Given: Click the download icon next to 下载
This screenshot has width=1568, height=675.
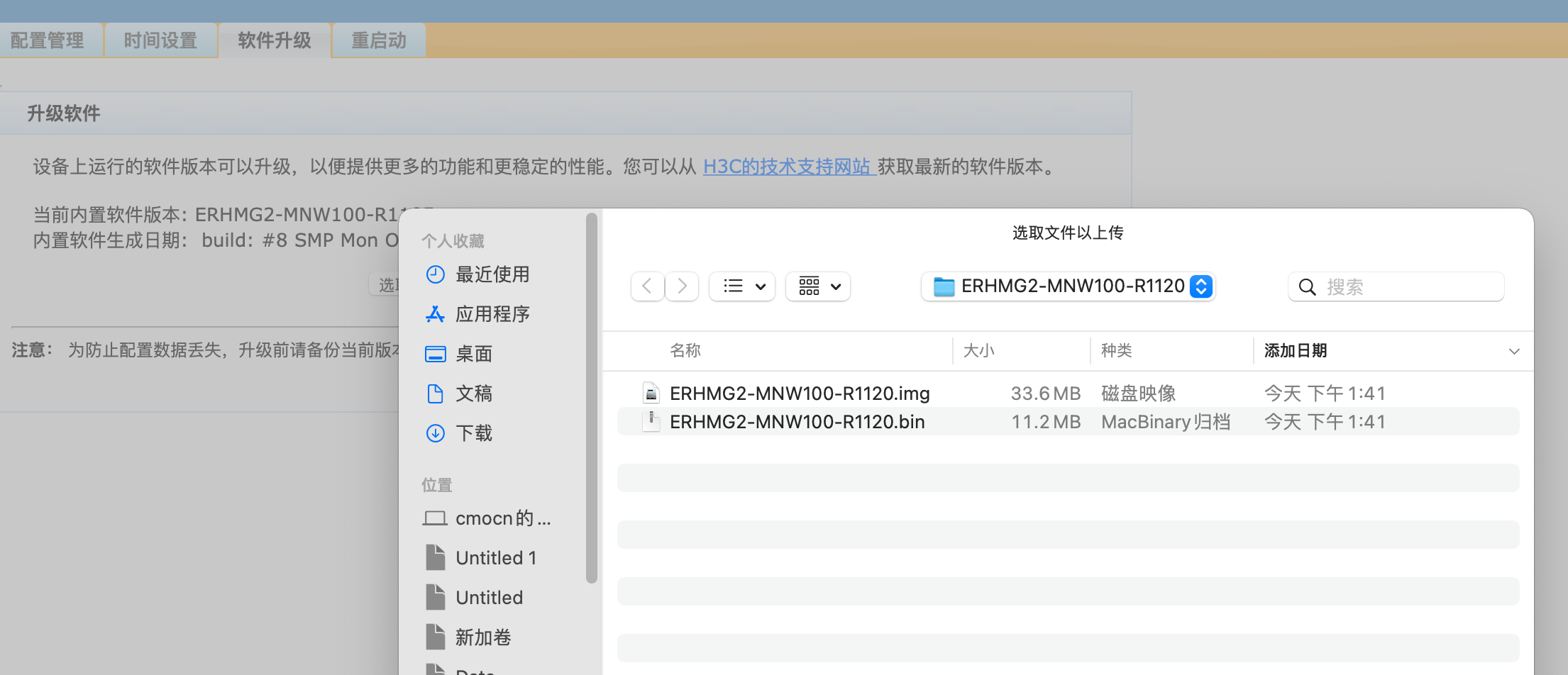Looking at the screenshot, I should [x=435, y=433].
